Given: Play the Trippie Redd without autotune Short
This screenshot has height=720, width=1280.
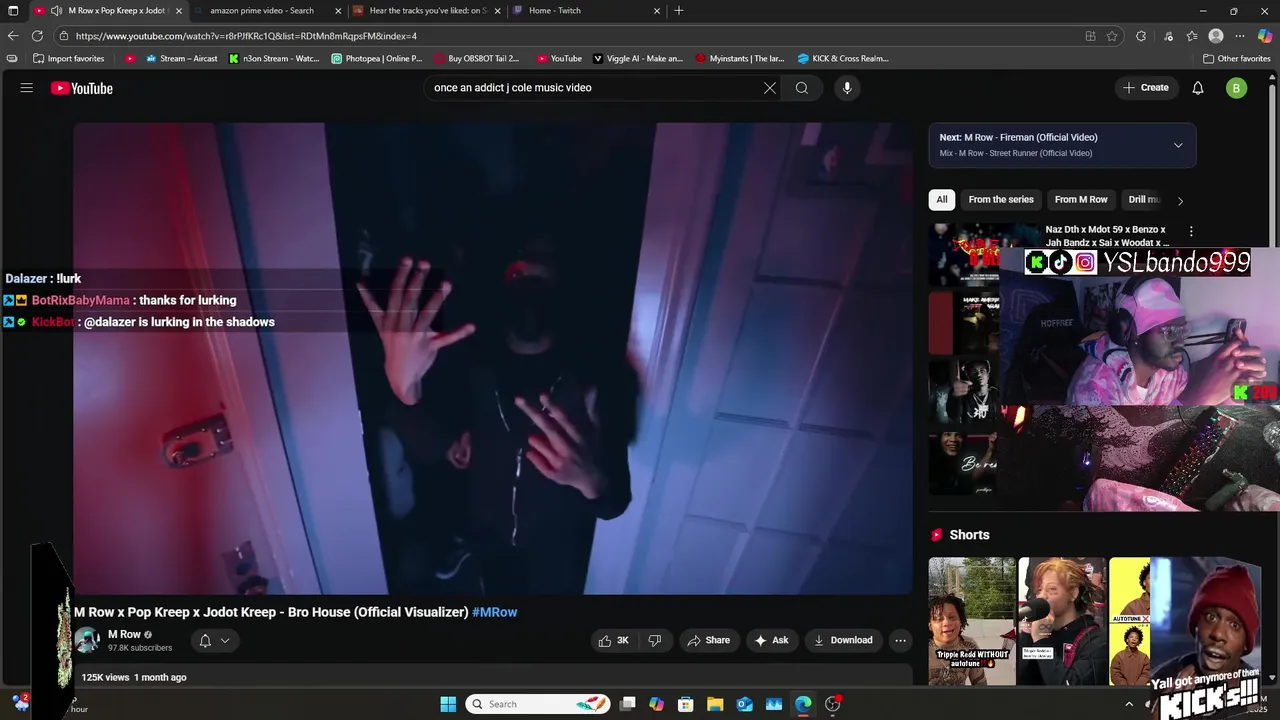Looking at the screenshot, I should point(972,621).
